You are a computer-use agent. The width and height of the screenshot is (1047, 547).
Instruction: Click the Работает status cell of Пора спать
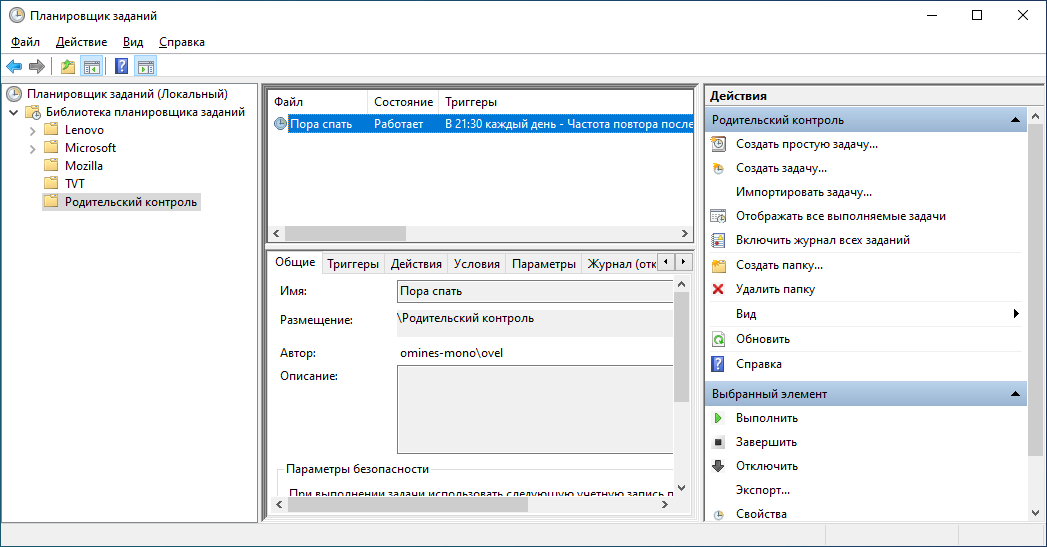(399, 124)
